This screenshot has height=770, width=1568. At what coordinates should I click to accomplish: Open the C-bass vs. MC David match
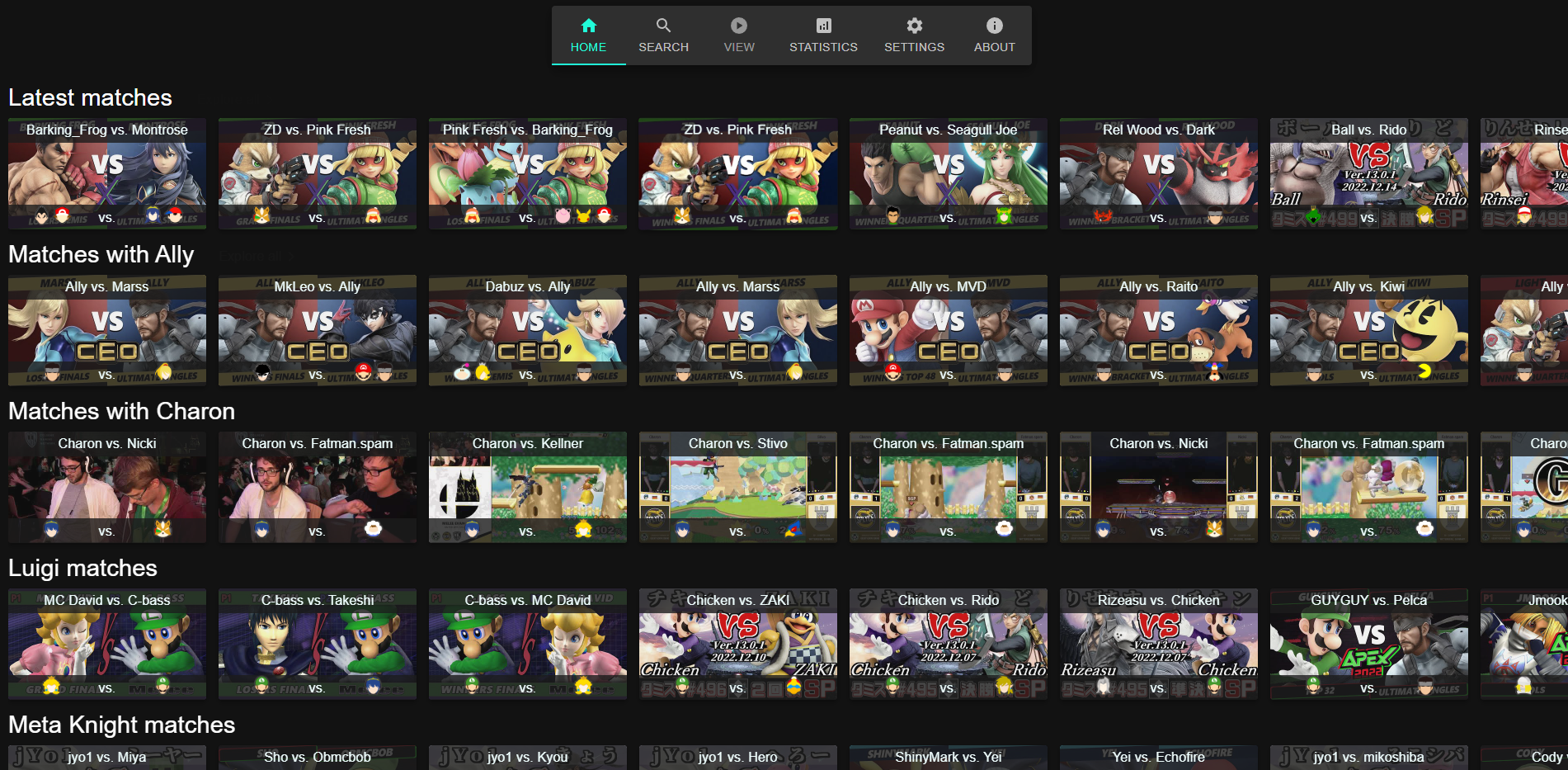point(528,644)
